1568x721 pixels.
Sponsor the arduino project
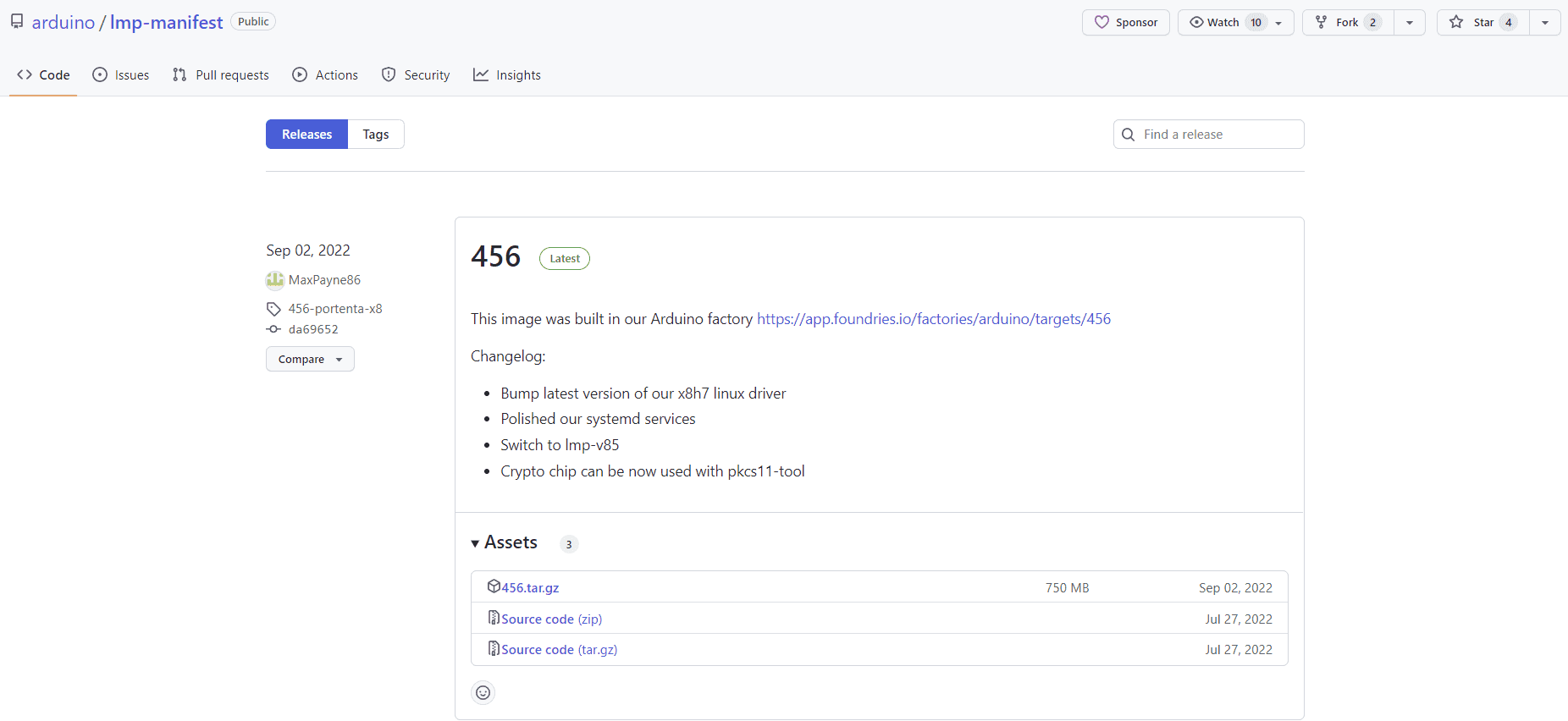(1125, 23)
